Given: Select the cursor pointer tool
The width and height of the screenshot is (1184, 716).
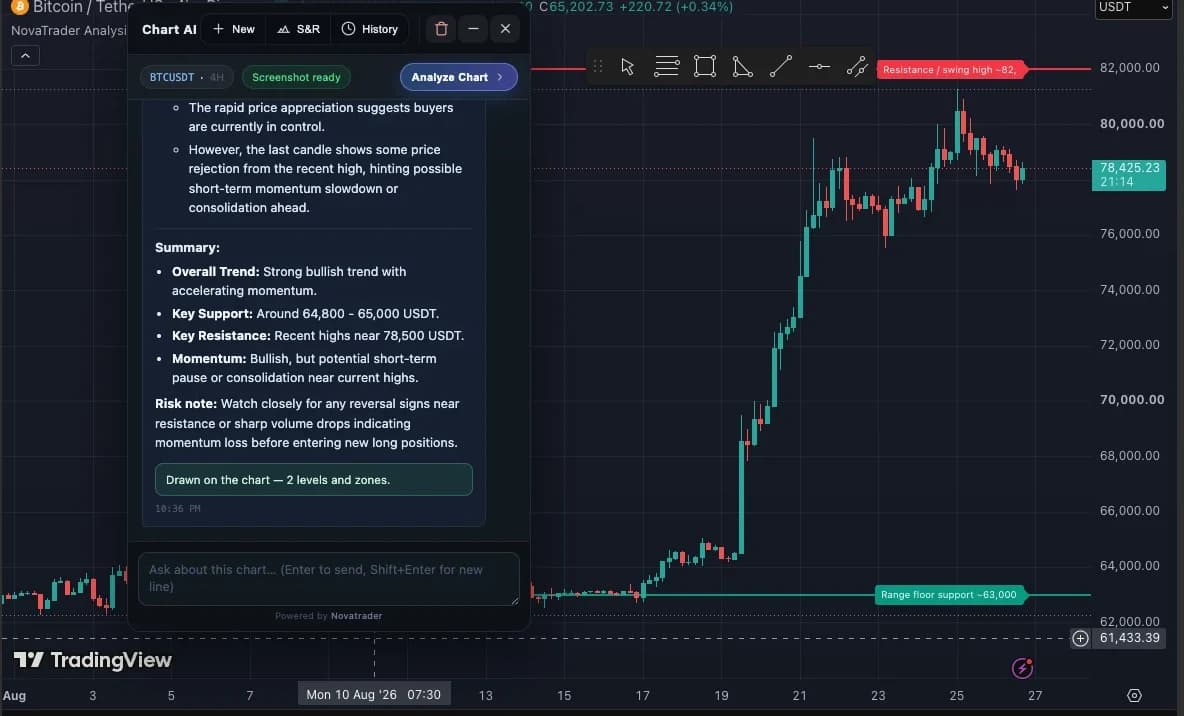Looking at the screenshot, I should click(x=627, y=66).
